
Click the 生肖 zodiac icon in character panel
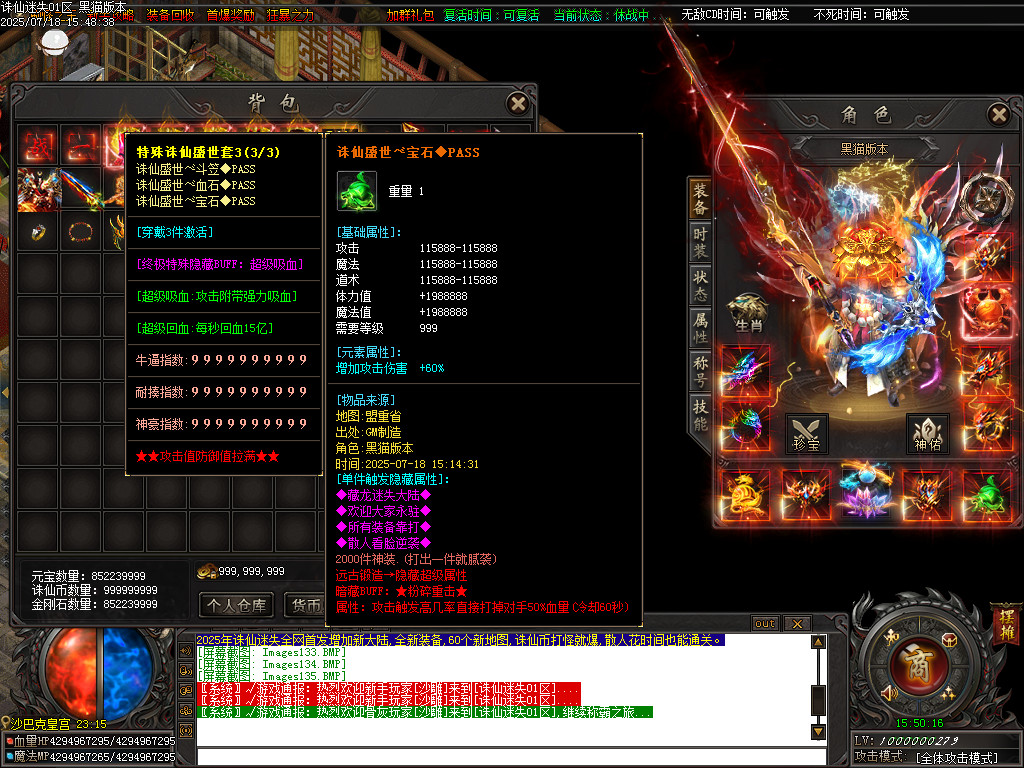(746, 312)
